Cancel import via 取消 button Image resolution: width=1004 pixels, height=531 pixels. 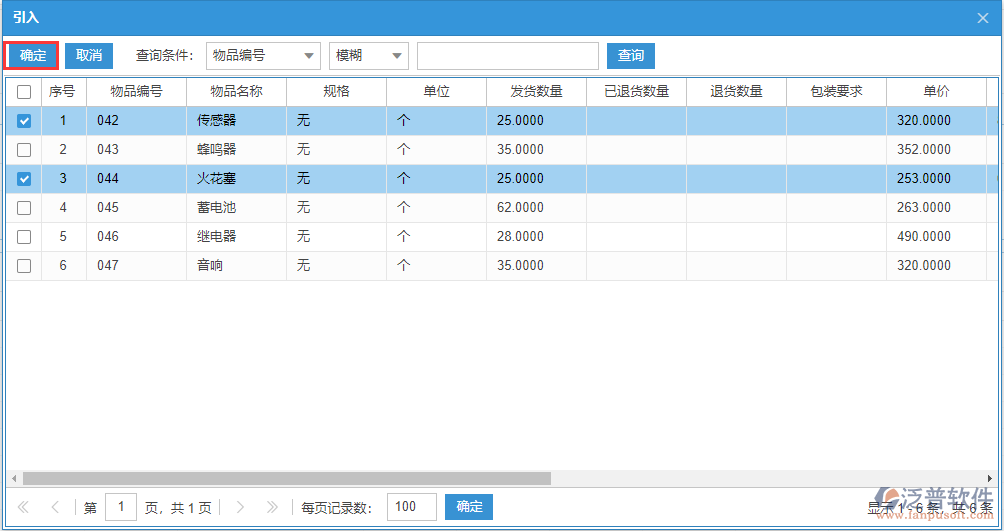pyautogui.click(x=88, y=56)
